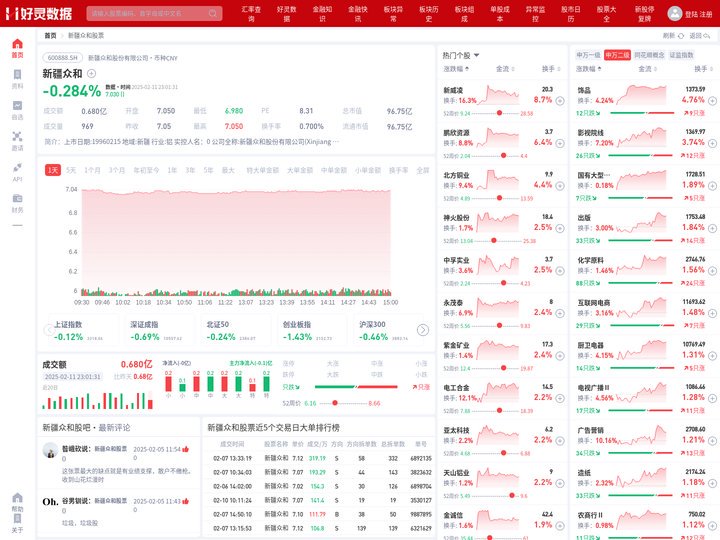Click the 登陆 login link

(691, 14)
